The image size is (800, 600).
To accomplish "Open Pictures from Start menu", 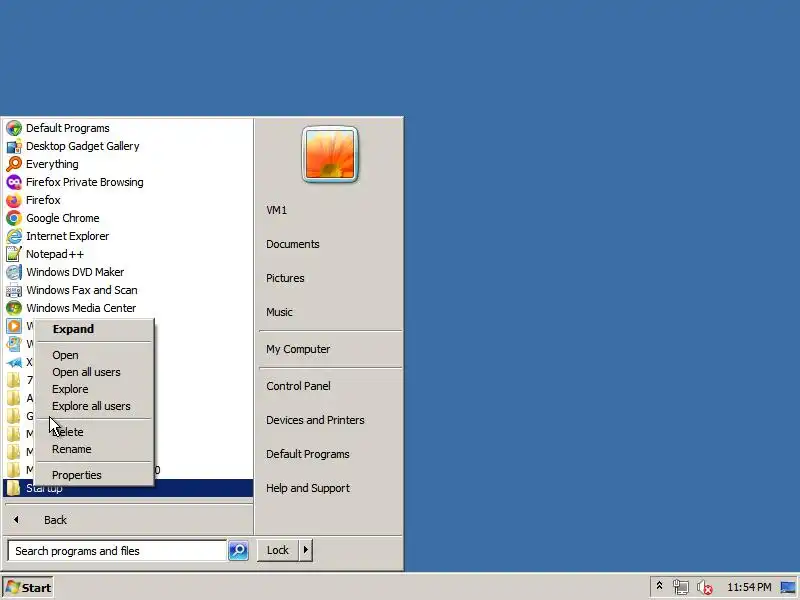I will tap(285, 279).
